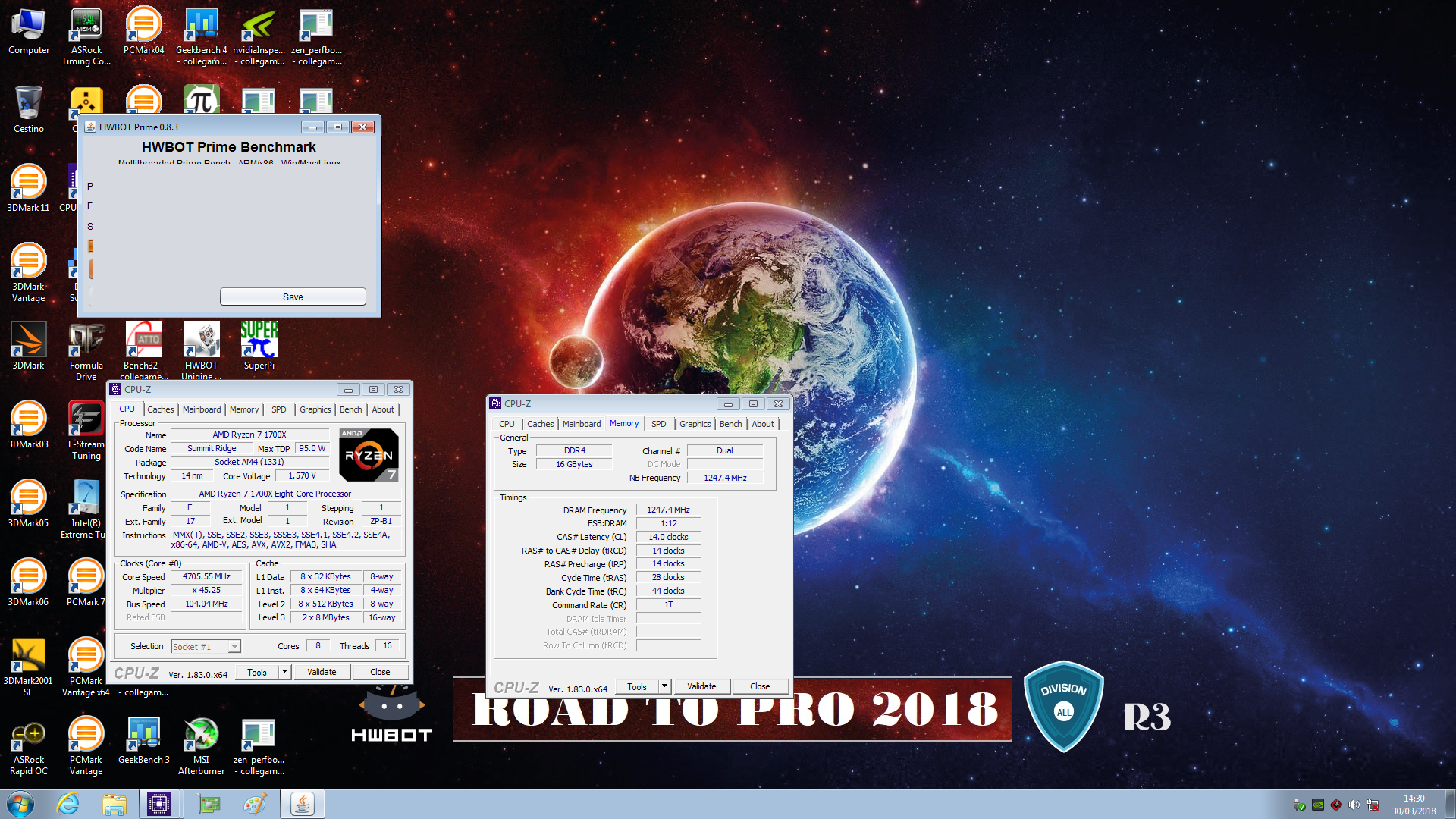The image size is (1456, 819).
Task: Open ASRock Timing Configurator shortcut
Action: tap(86, 36)
